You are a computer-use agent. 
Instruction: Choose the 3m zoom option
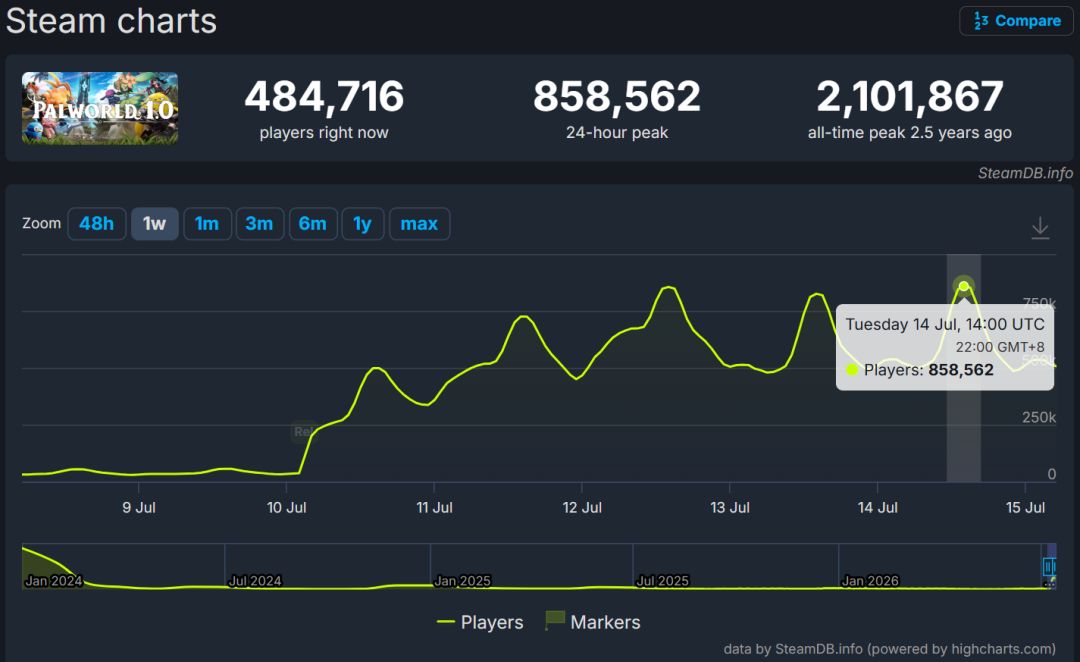(x=260, y=224)
